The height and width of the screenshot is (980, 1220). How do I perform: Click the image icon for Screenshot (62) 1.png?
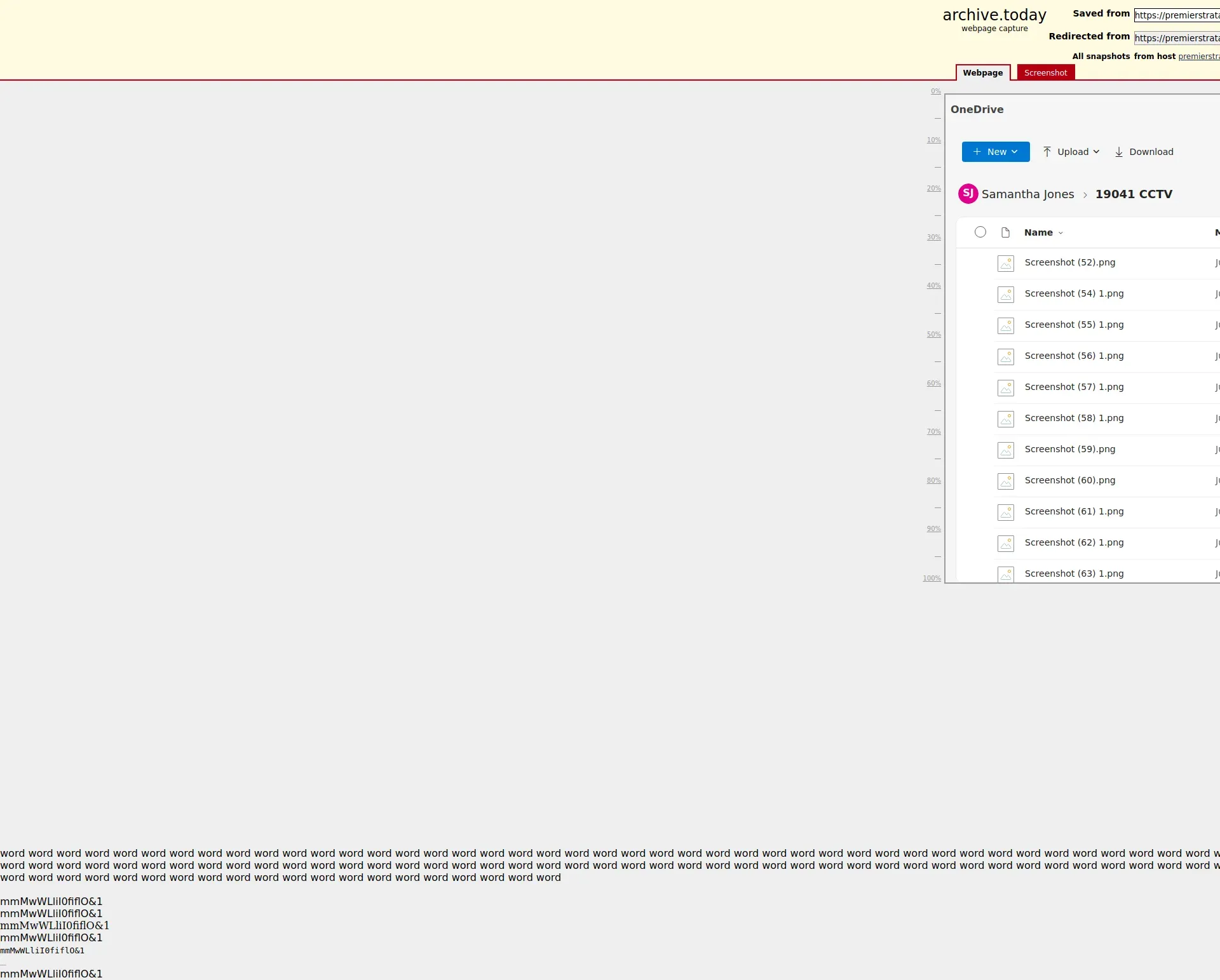pyautogui.click(x=1005, y=543)
